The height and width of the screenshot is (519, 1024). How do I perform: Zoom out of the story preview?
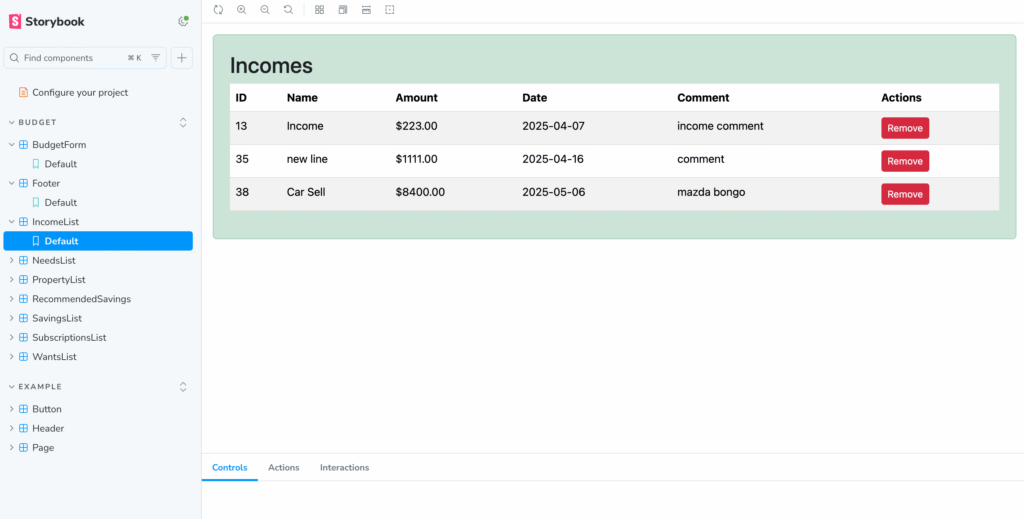click(x=265, y=9)
